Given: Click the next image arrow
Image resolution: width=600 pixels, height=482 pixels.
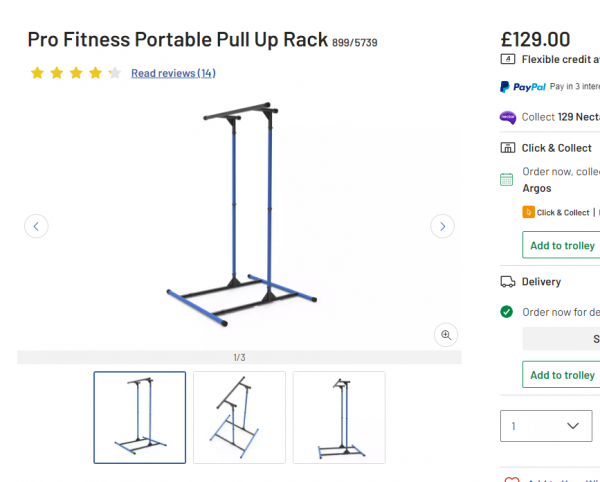Looking at the screenshot, I should pos(442,226).
